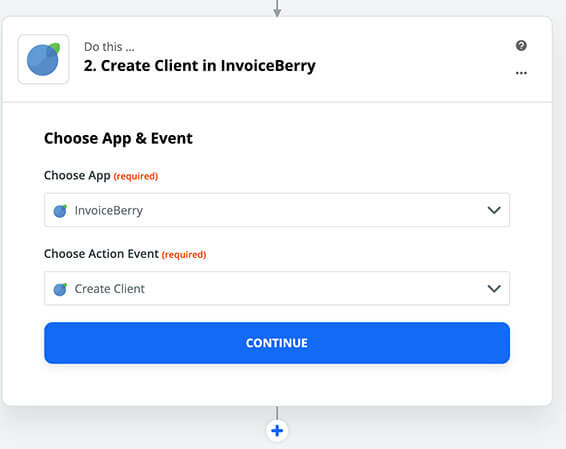Expand the Choose App dropdown chevron
The height and width of the screenshot is (449, 566).
(x=494, y=210)
